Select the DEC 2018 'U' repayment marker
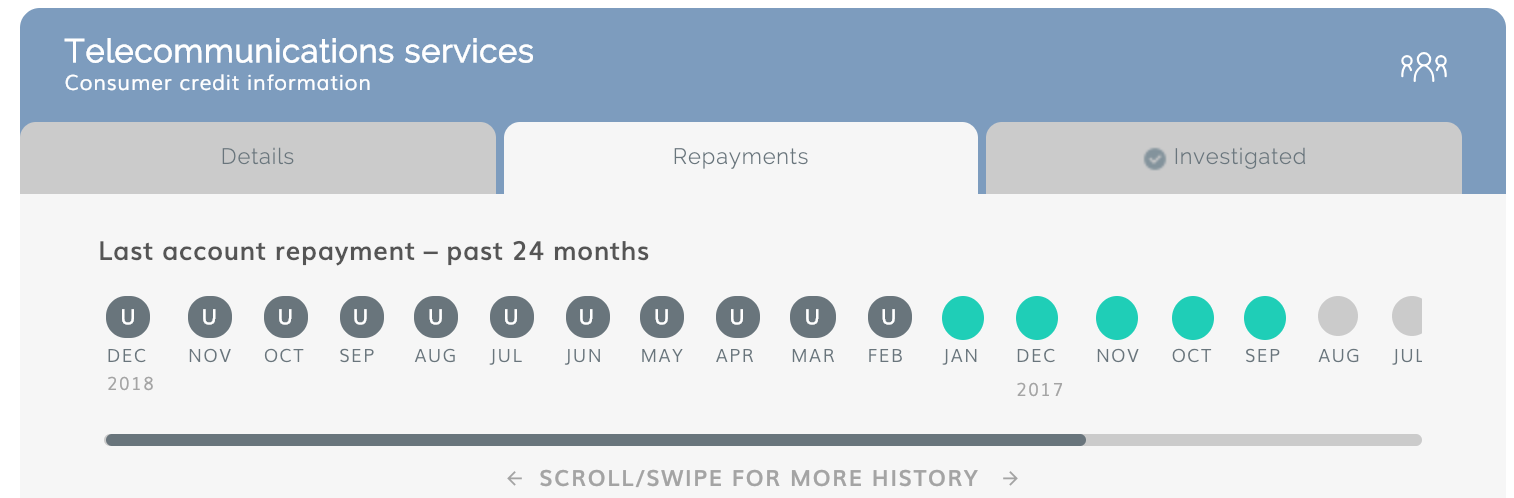Viewport: 1514px width, 498px height. click(128, 317)
